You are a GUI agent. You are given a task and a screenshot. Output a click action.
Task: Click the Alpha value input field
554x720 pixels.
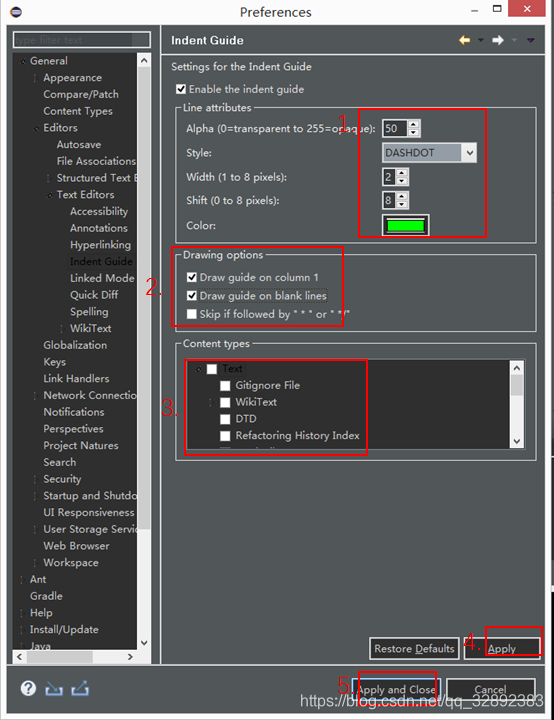395,128
